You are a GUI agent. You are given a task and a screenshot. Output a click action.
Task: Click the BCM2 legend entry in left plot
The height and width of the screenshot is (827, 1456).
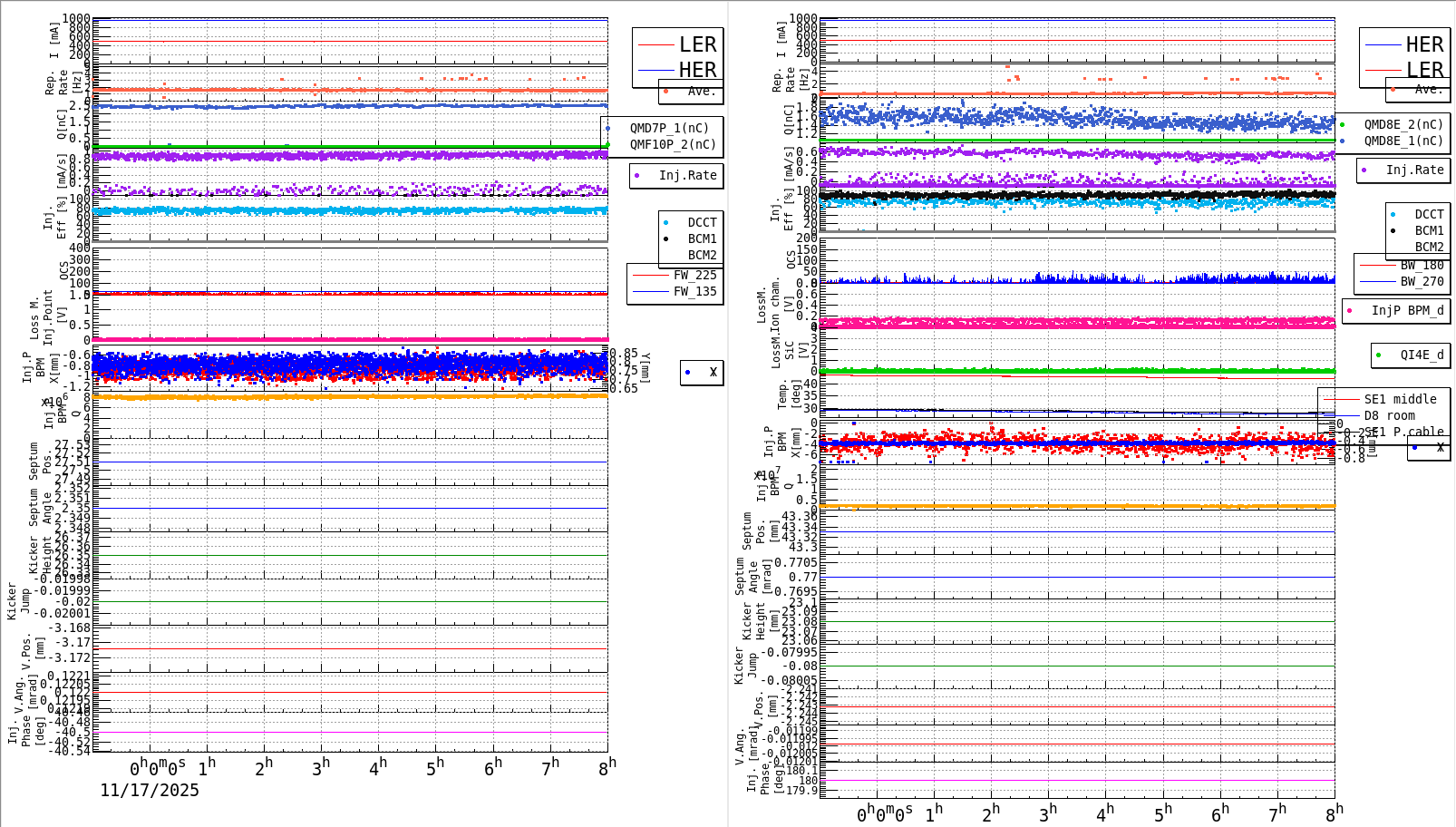coord(702,255)
